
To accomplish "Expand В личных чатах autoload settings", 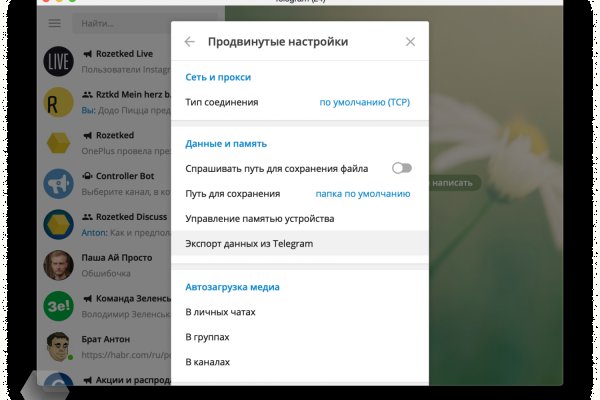I will pos(221,312).
